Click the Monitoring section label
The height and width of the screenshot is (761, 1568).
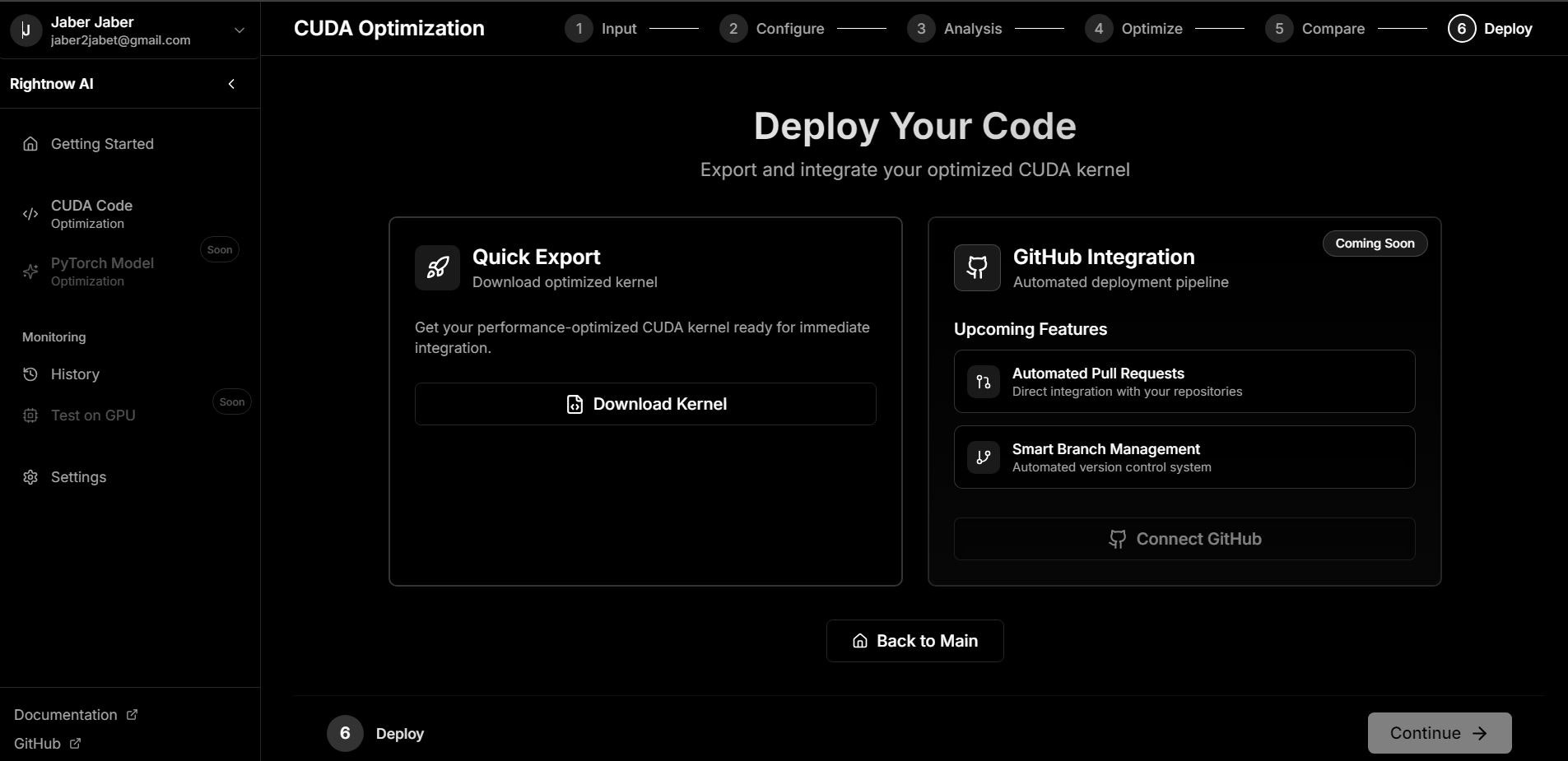click(x=54, y=337)
